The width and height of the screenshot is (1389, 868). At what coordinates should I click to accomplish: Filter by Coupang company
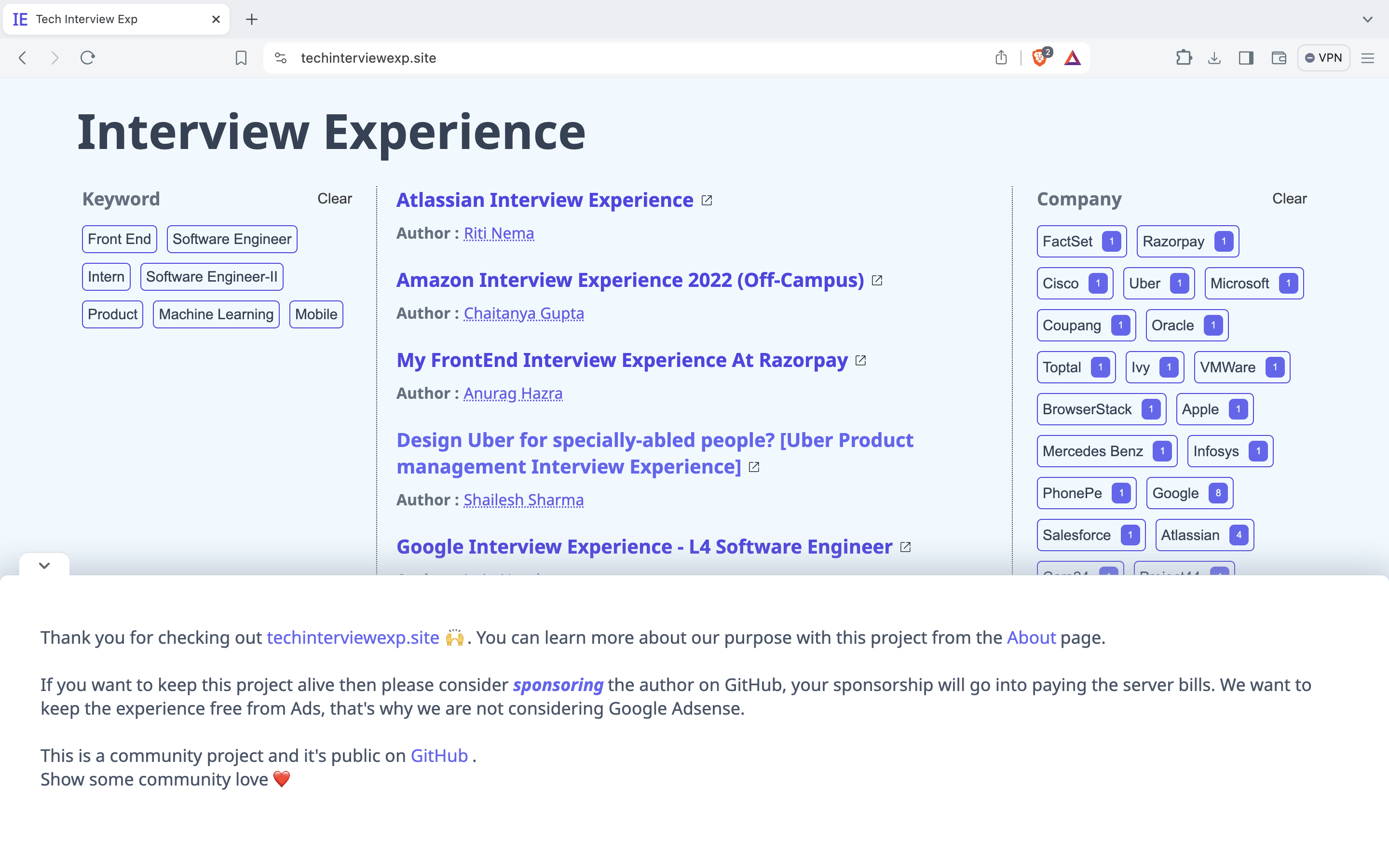(x=1086, y=325)
